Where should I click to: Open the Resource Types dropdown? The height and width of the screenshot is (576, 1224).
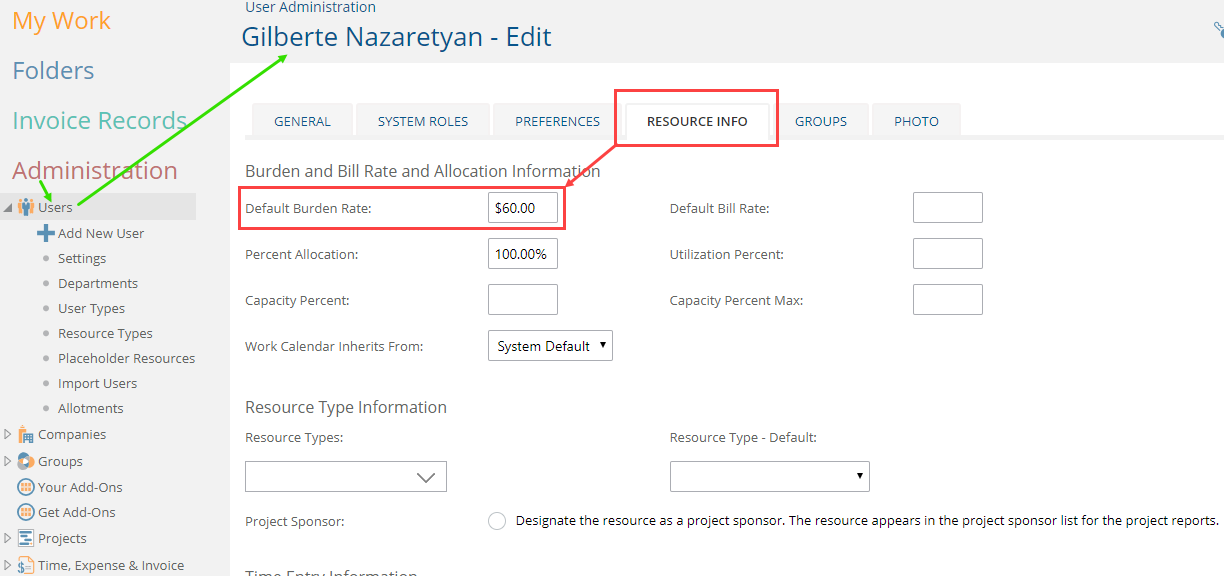tap(429, 476)
